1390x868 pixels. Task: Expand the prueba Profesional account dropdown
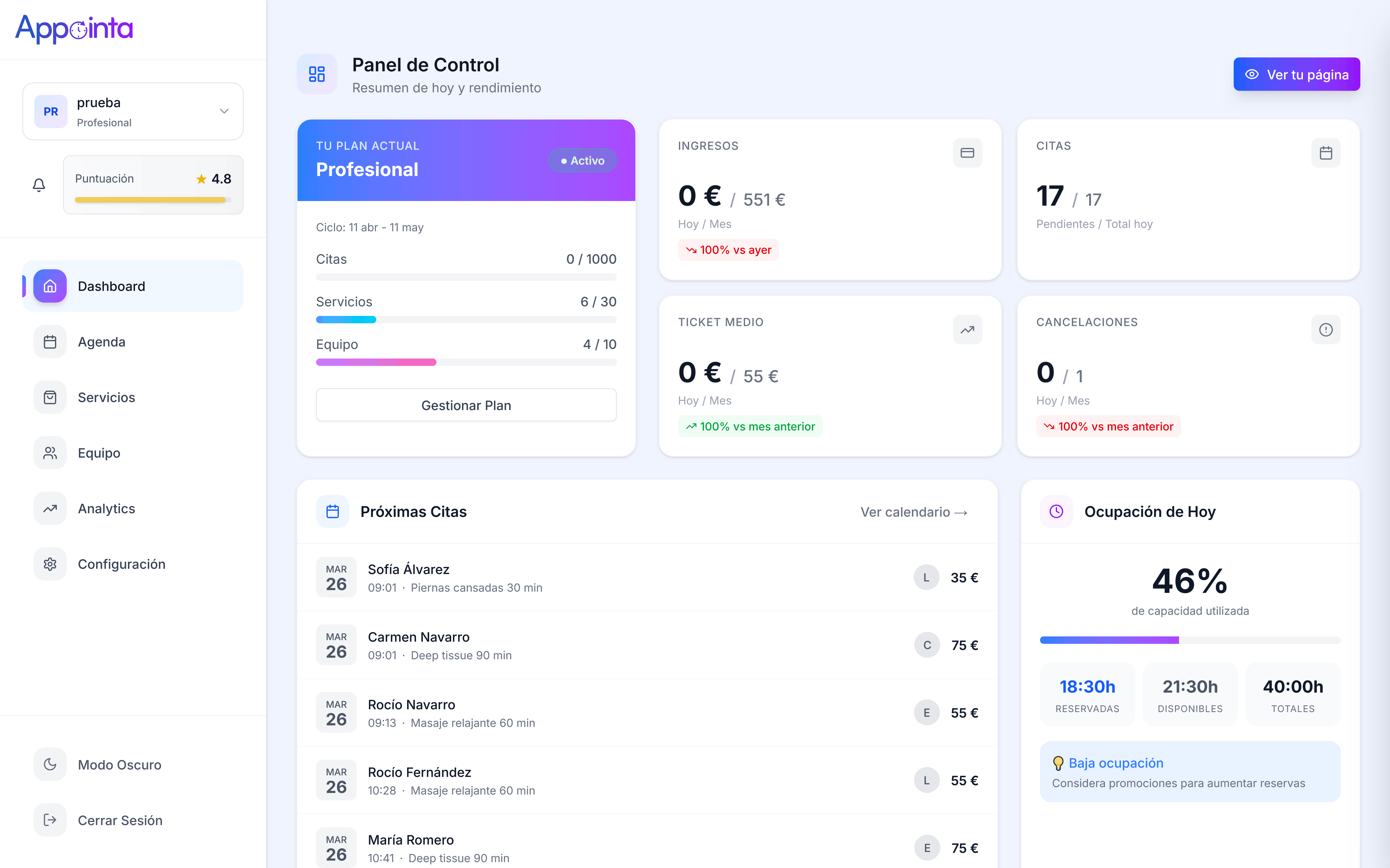133,111
